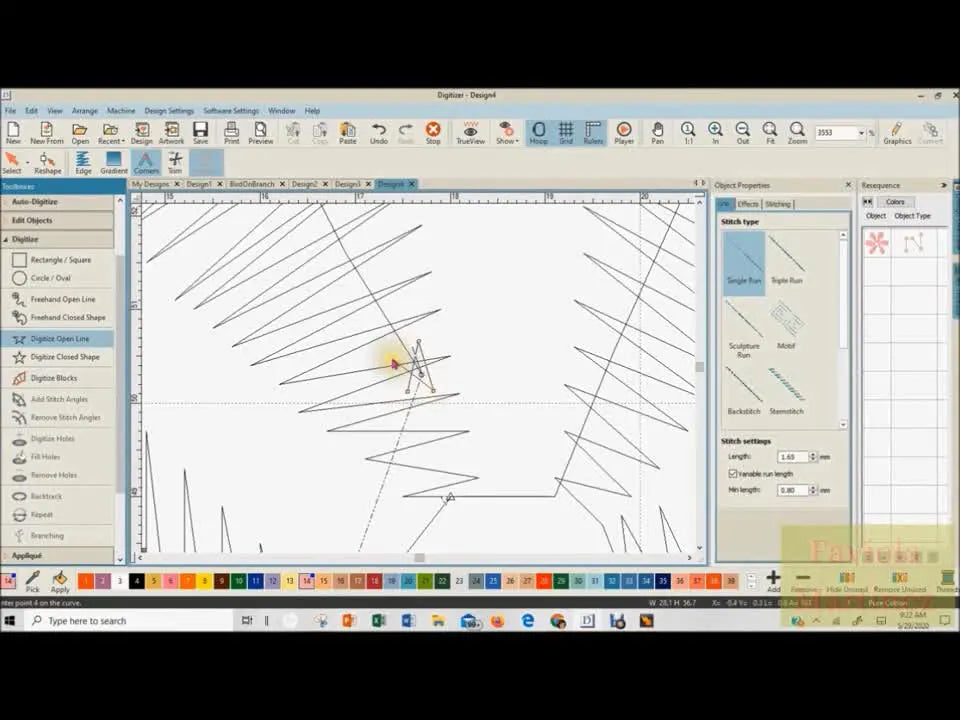Open the stitch Player
The height and width of the screenshot is (720, 960).
tap(623, 133)
